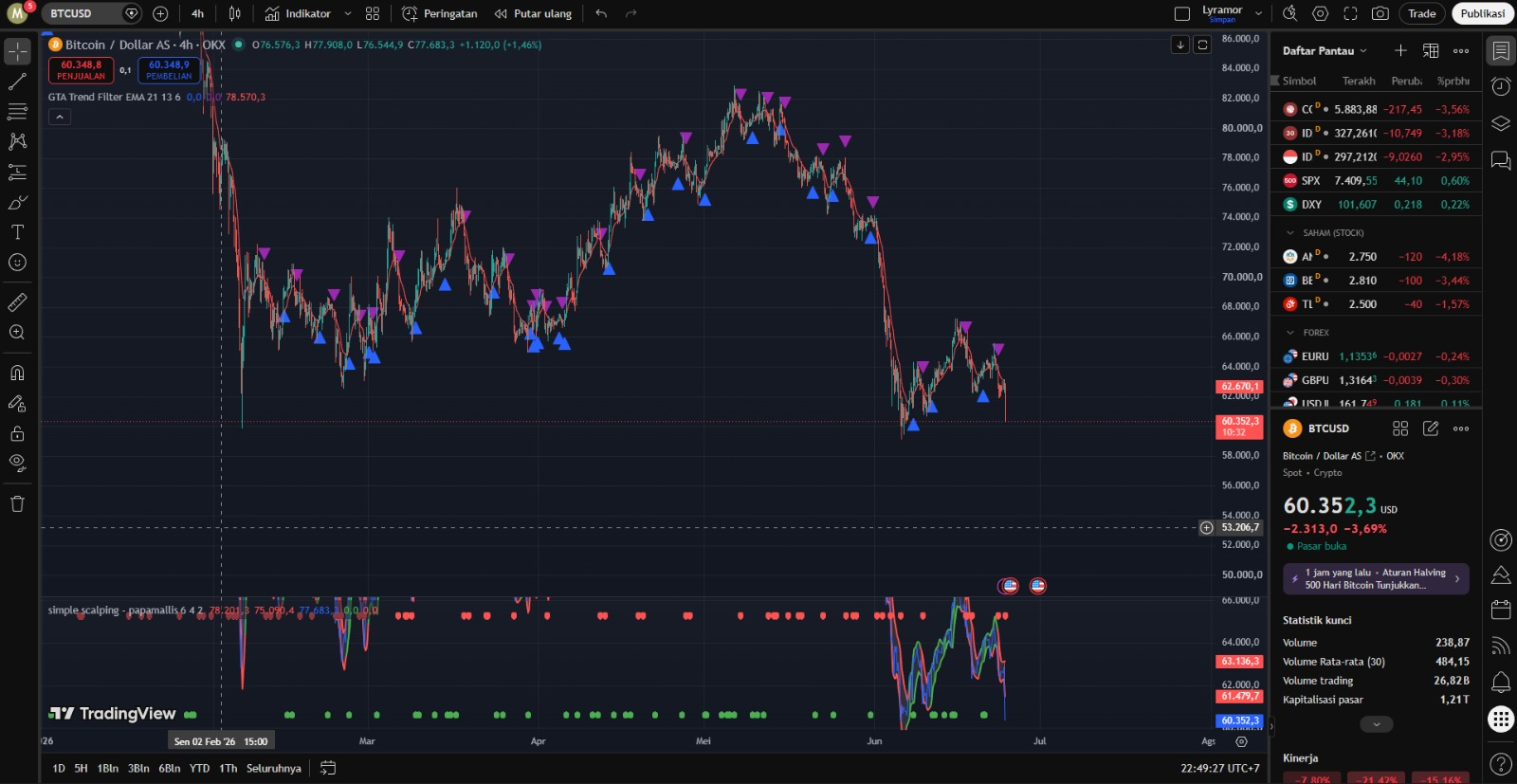Toggle hide all drawings eye icon
This screenshot has height=784, width=1517.
pyautogui.click(x=17, y=463)
